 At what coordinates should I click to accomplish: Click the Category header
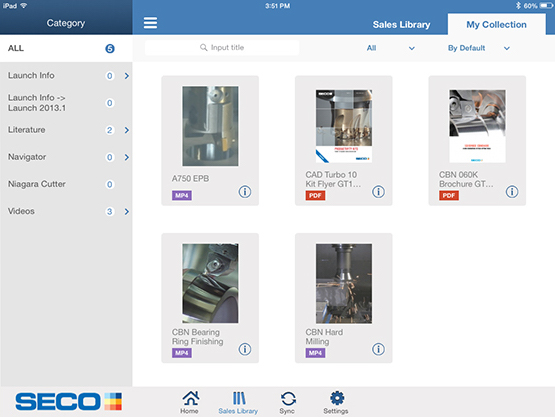pos(66,23)
